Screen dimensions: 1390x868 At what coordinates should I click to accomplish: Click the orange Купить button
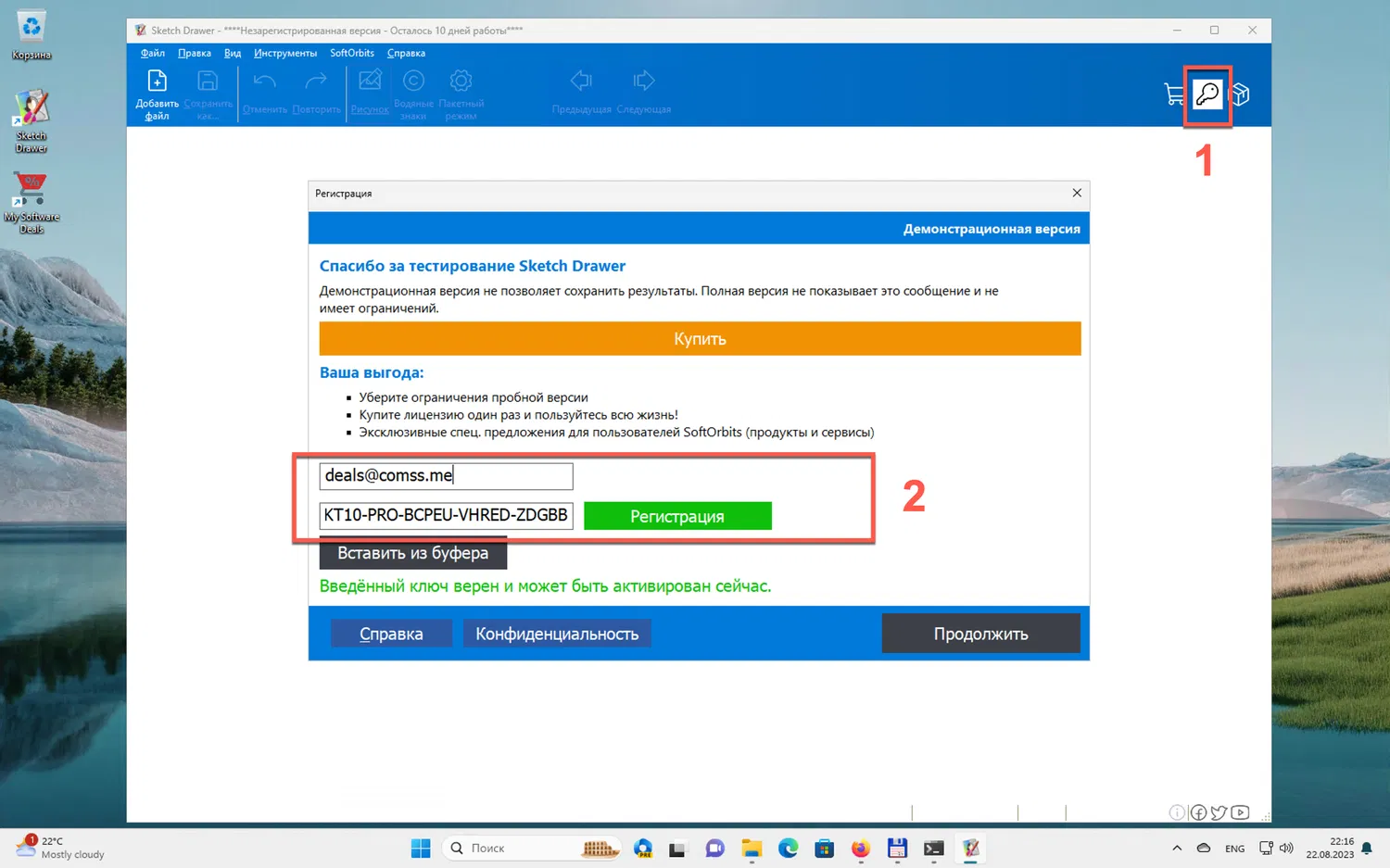point(700,338)
